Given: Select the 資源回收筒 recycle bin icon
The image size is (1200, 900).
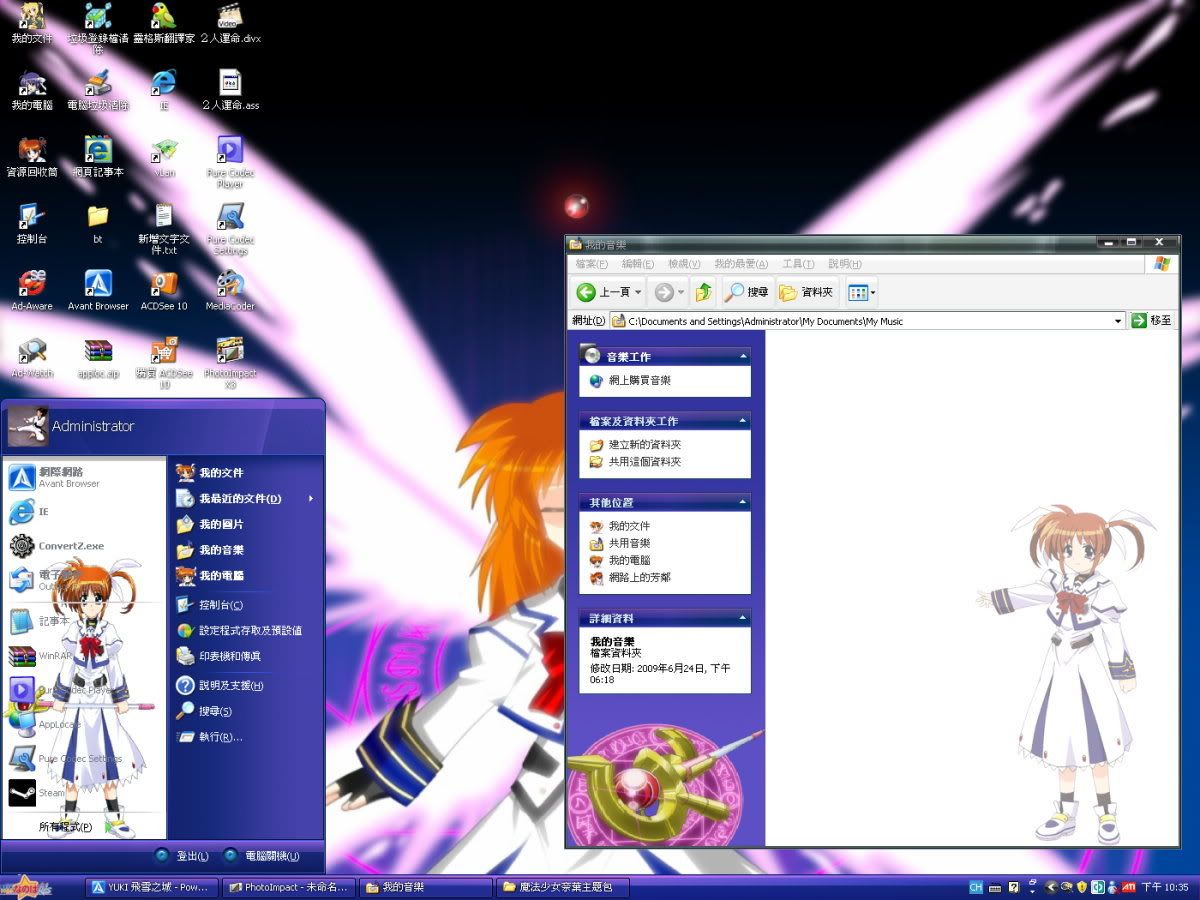Looking at the screenshot, I should click(x=32, y=157).
